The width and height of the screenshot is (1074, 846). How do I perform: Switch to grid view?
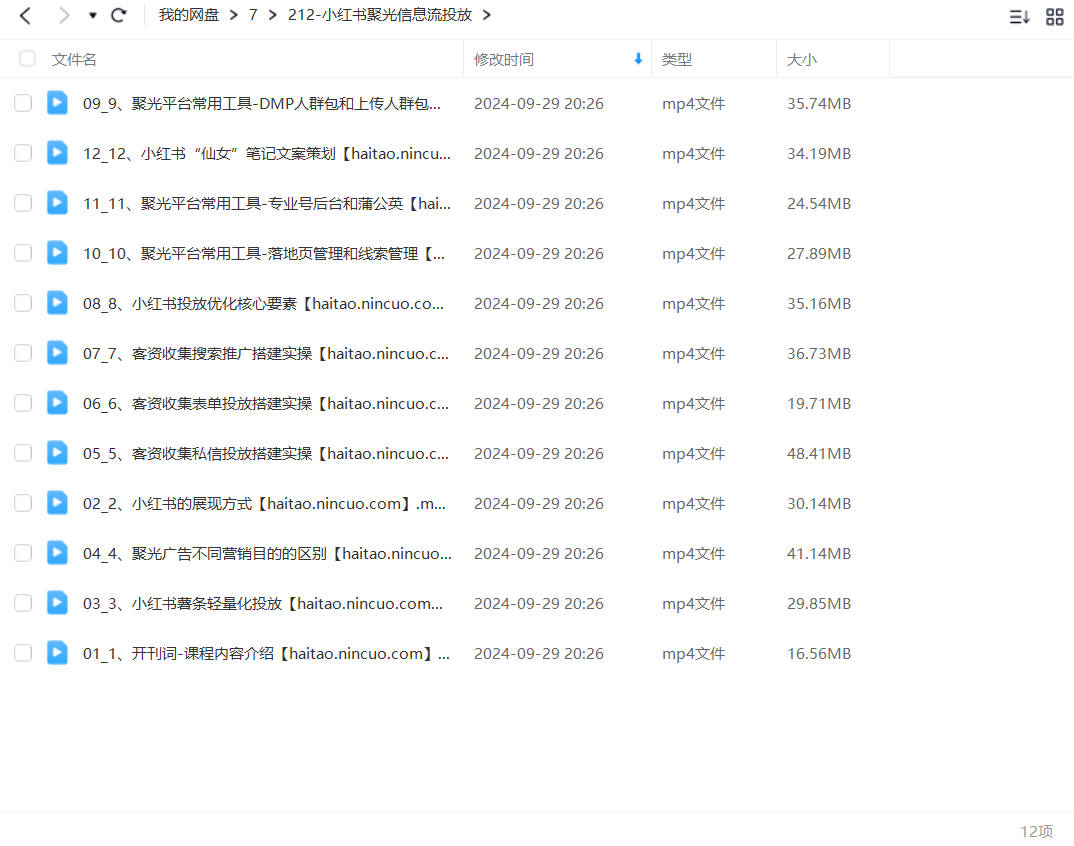tap(1055, 16)
